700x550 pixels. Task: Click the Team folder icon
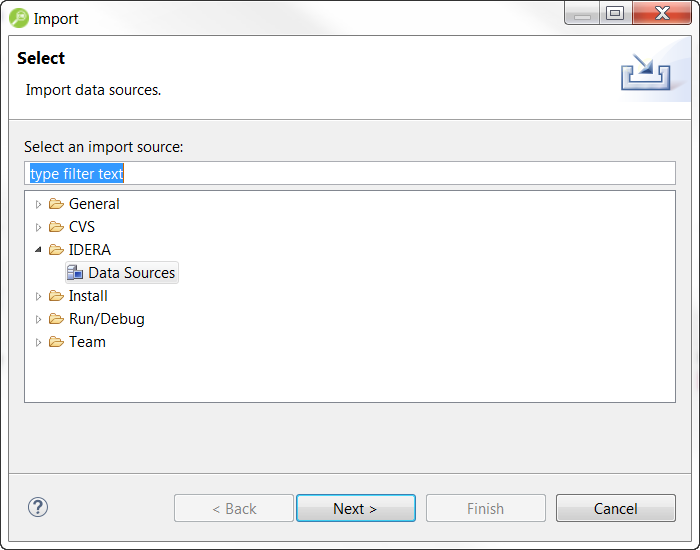tap(56, 342)
